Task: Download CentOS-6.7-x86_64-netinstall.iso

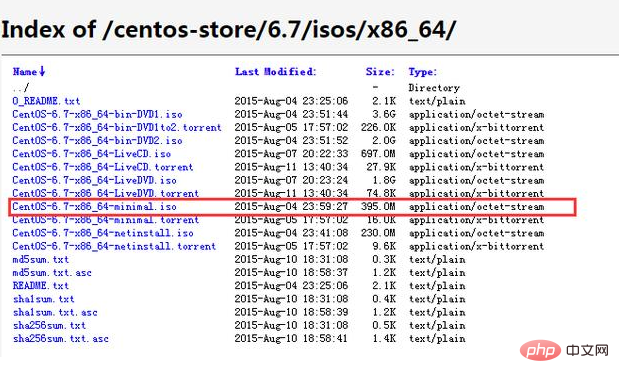Action: (103, 233)
